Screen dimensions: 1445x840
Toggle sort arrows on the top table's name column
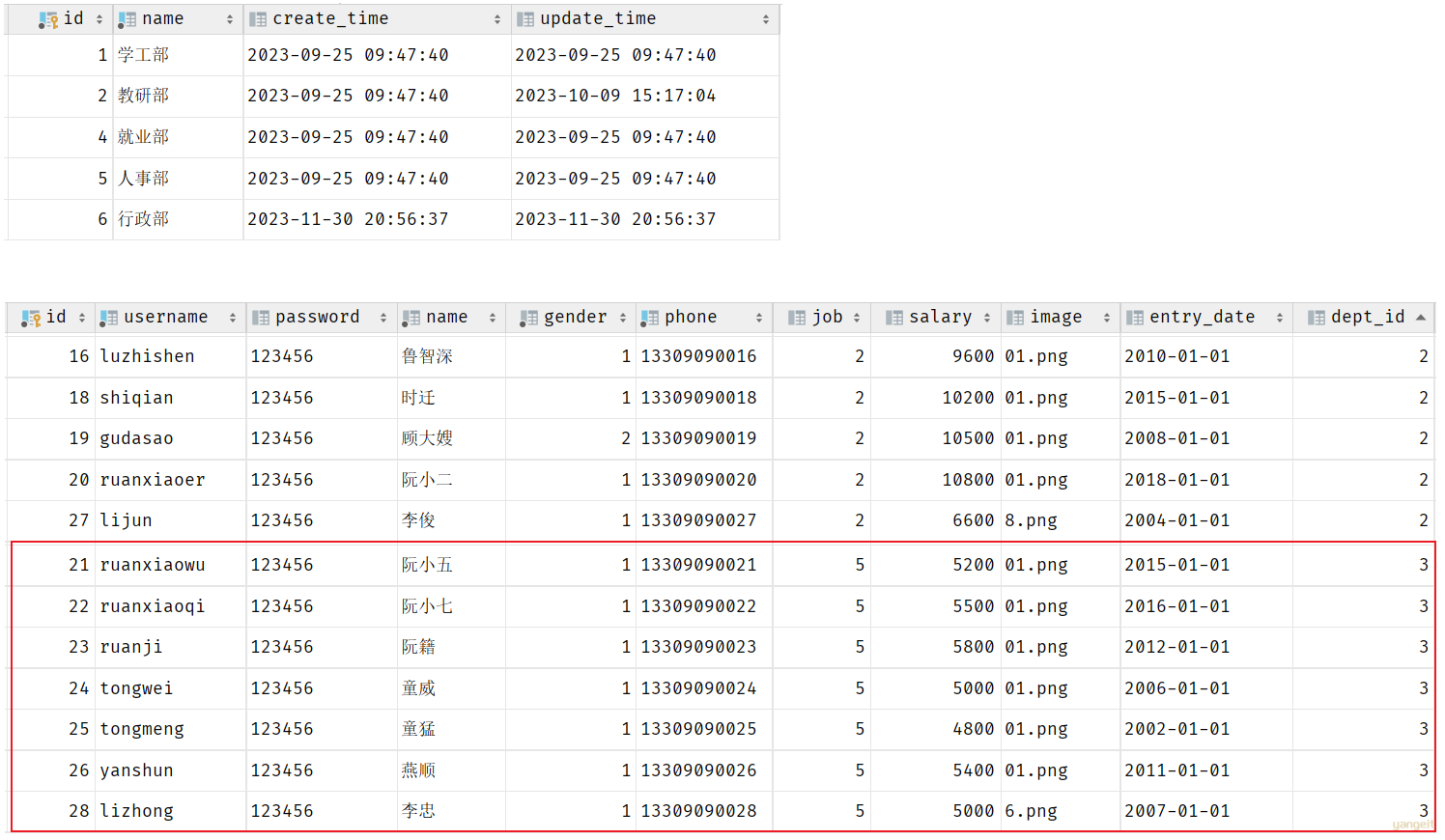point(230,19)
